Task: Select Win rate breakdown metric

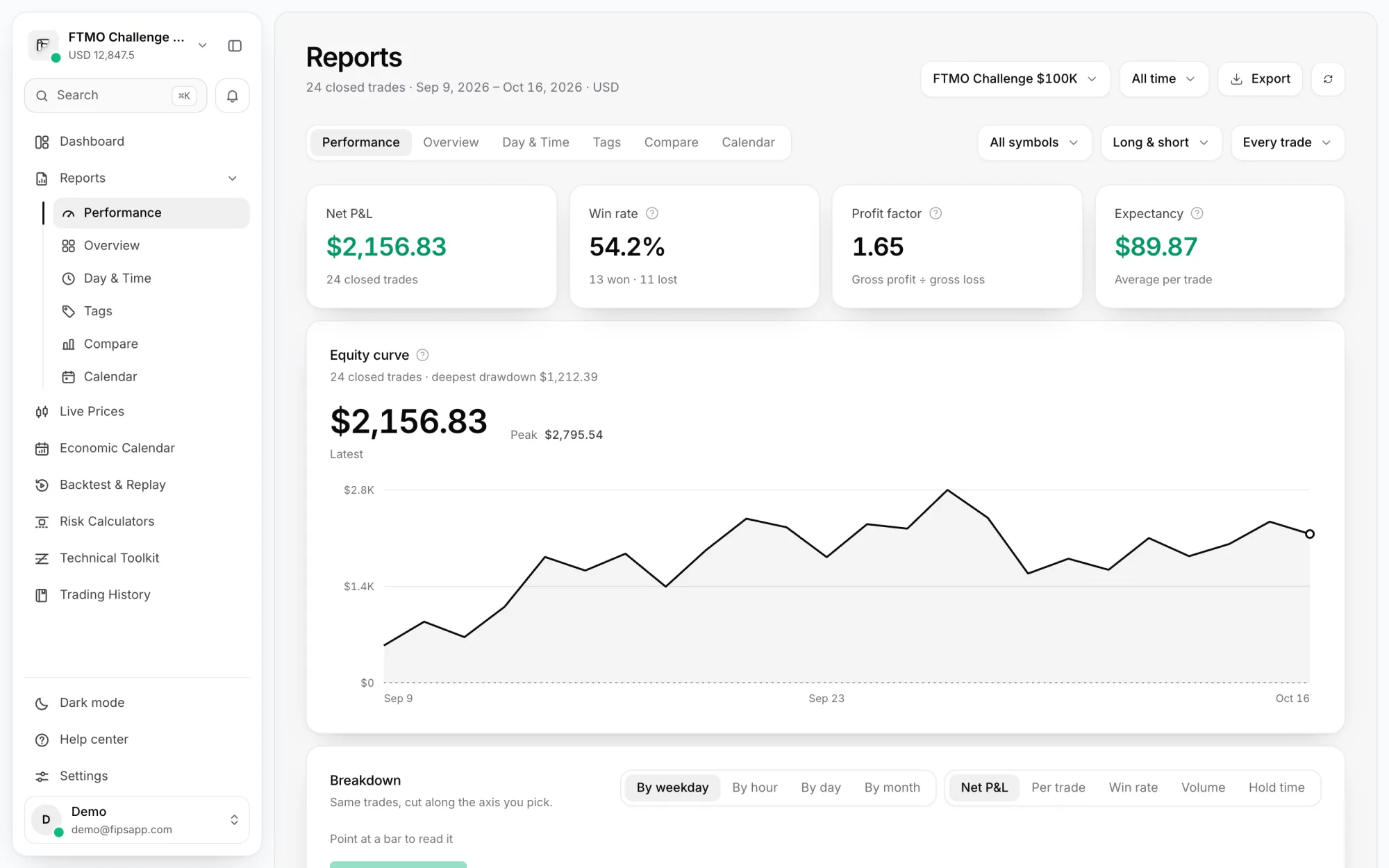Action: pyautogui.click(x=1133, y=788)
